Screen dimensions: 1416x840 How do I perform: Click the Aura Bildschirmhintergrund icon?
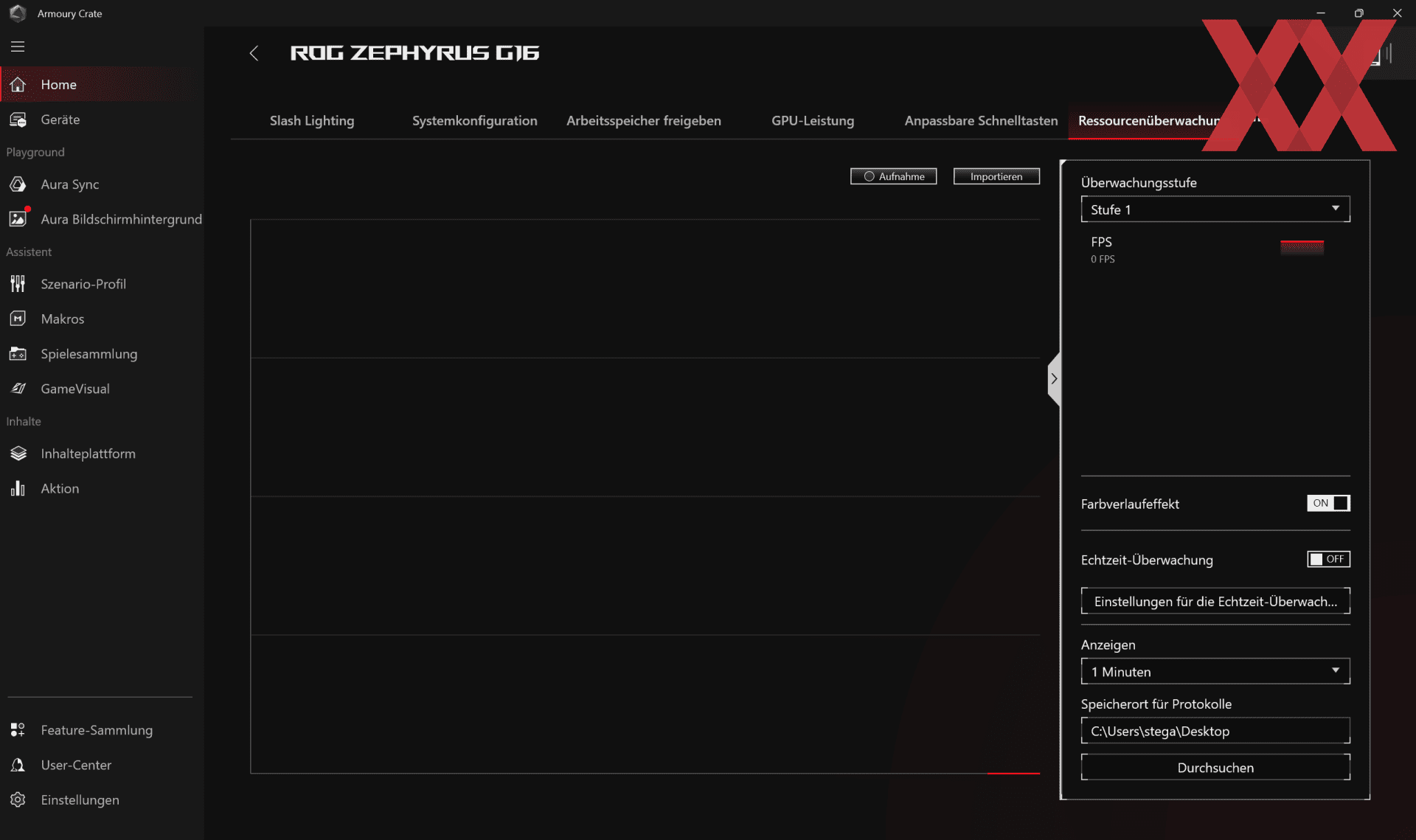(18, 219)
